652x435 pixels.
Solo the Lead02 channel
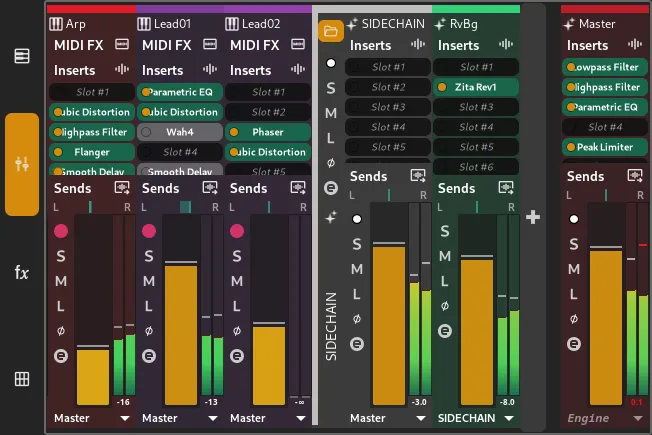click(x=237, y=256)
